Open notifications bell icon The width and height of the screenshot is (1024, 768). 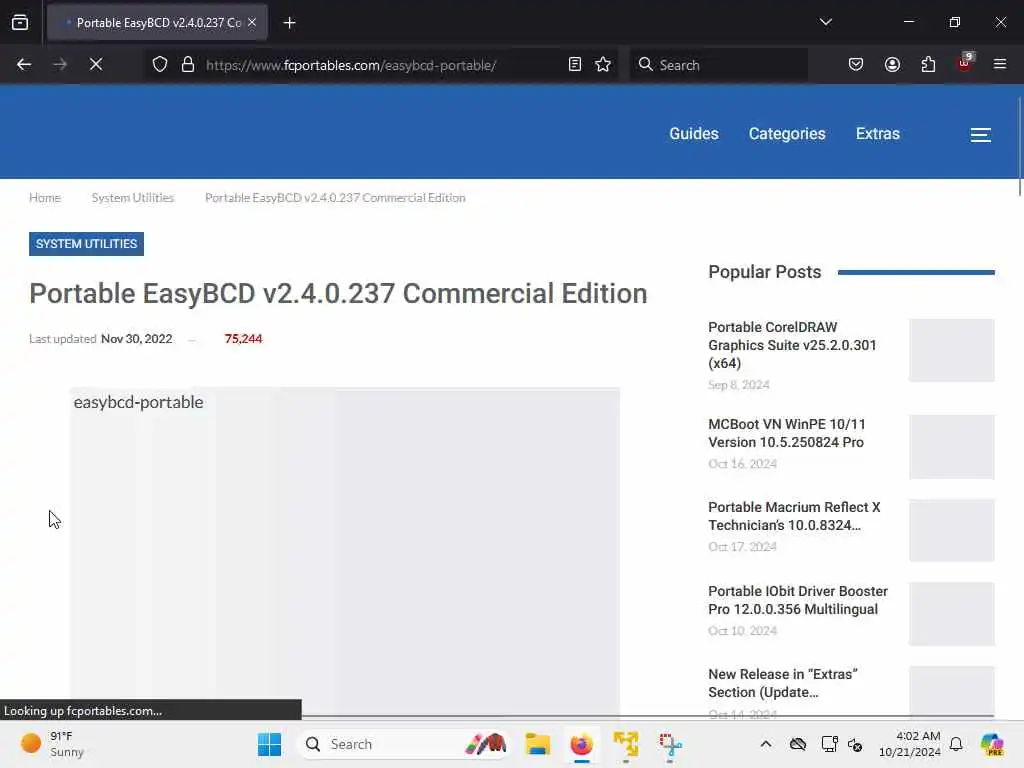(x=956, y=744)
